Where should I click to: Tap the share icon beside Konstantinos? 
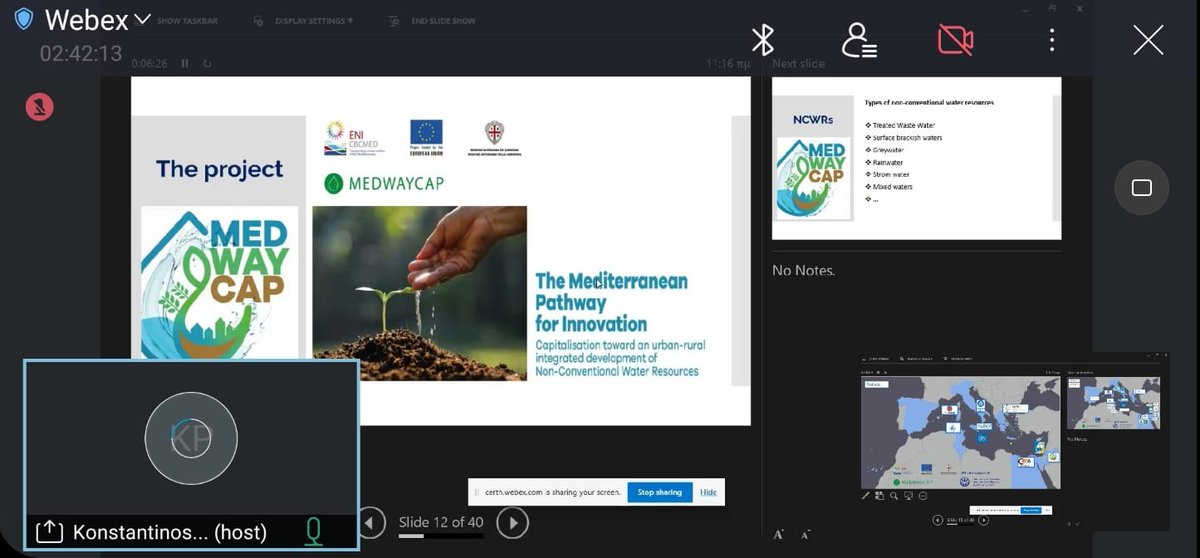49,532
